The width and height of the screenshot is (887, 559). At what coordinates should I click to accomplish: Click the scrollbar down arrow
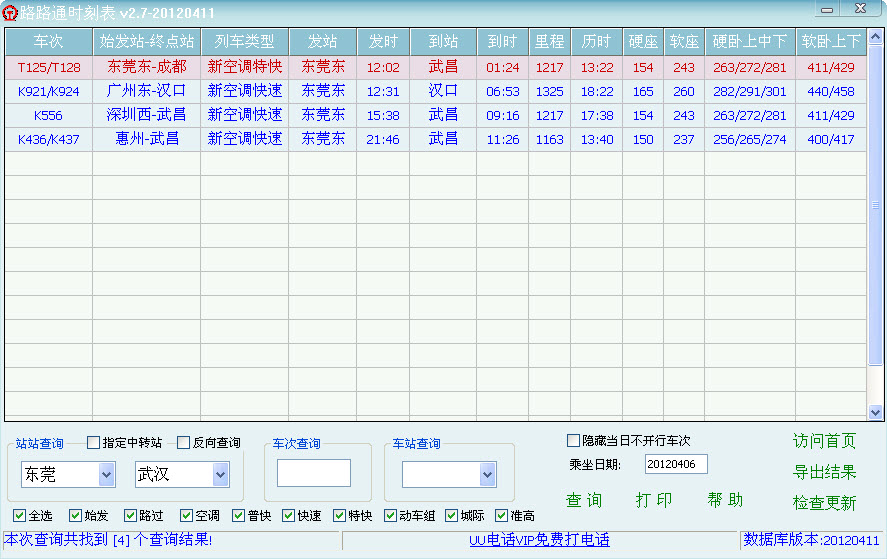click(x=875, y=413)
